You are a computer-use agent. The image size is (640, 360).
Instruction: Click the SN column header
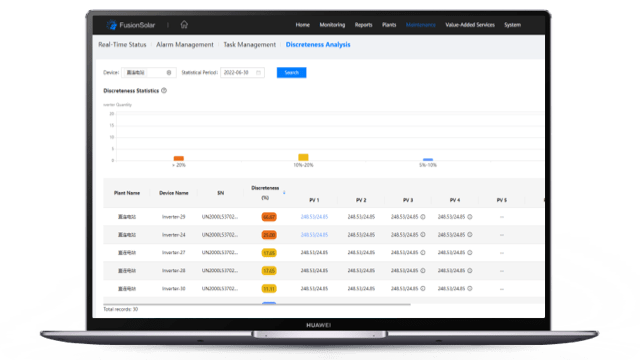[220, 193]
